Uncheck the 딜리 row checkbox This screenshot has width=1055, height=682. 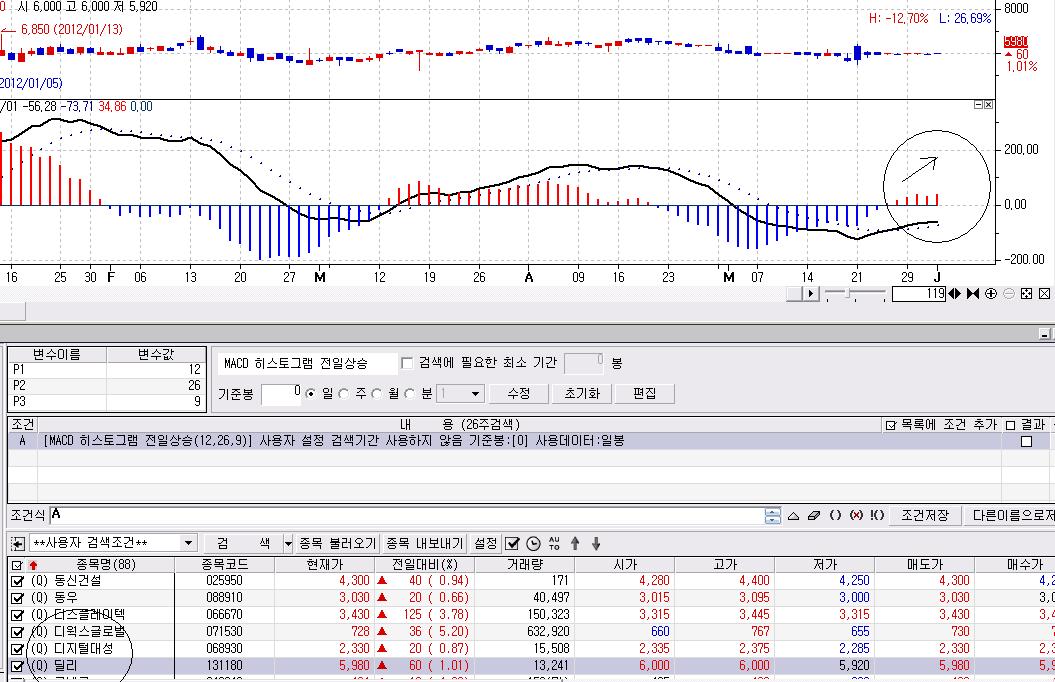(17, 667)
